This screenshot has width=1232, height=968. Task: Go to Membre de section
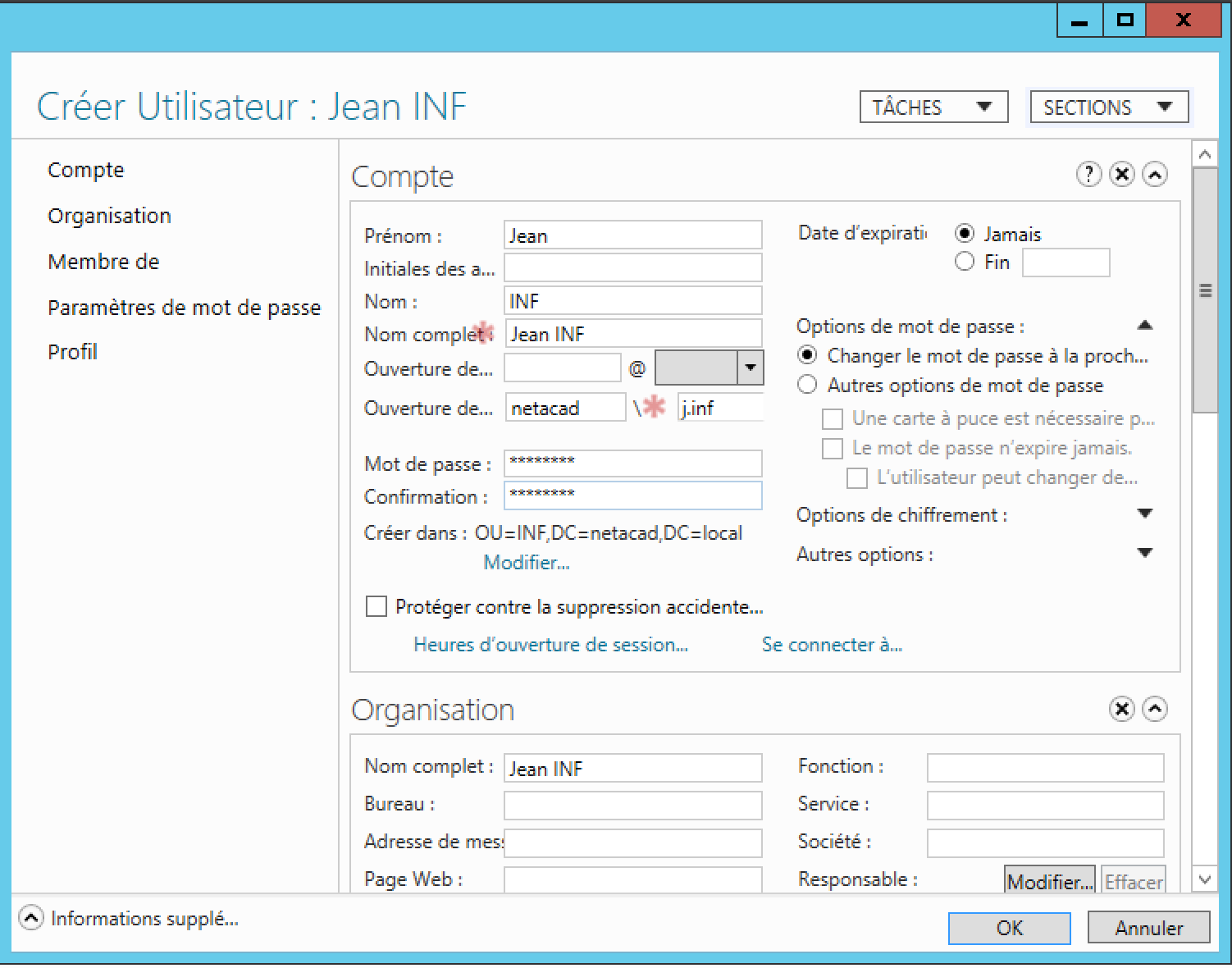pyautogui.click(x=103, y=262)
